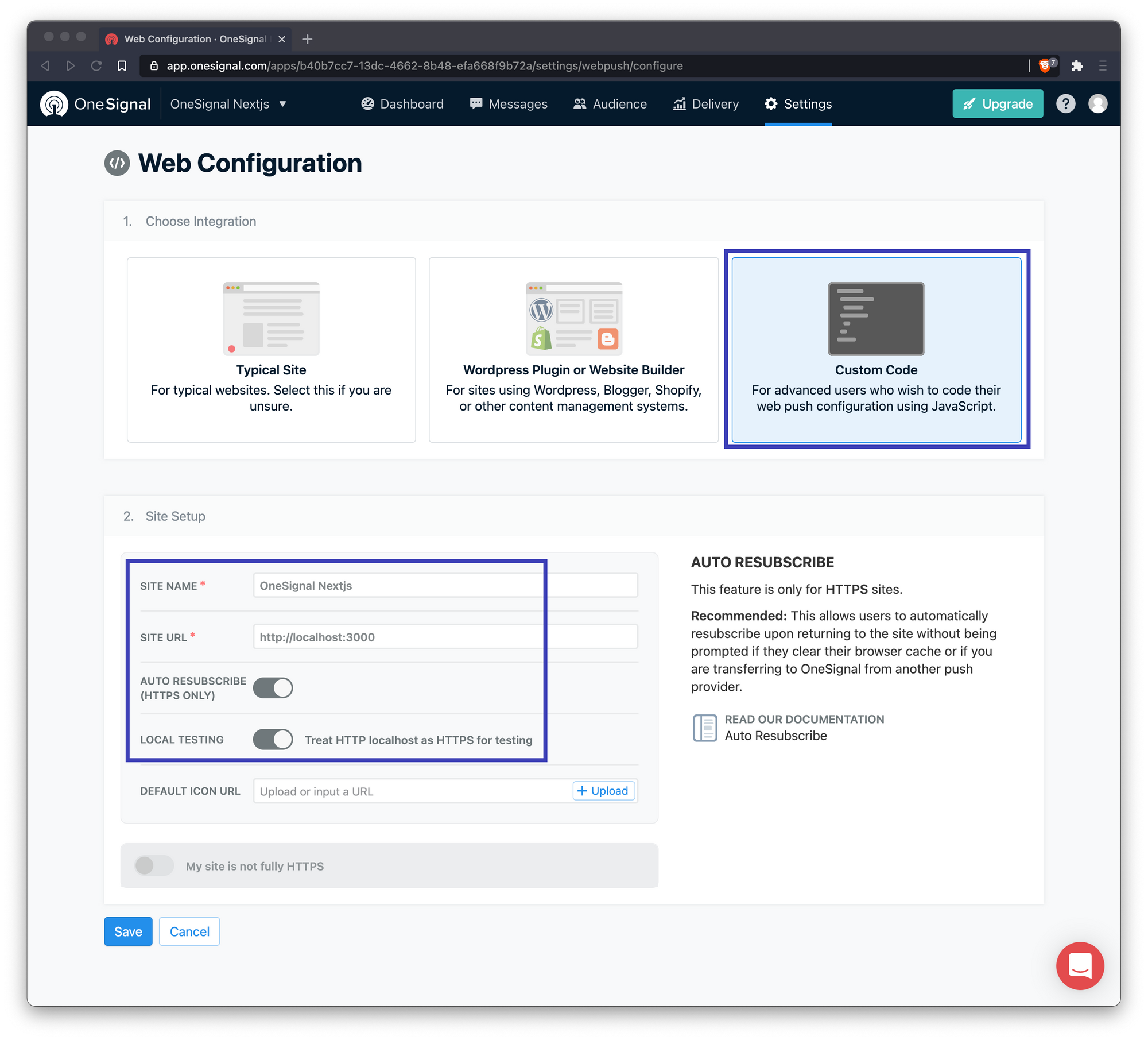Choose the Typical Site integration card

271,350
